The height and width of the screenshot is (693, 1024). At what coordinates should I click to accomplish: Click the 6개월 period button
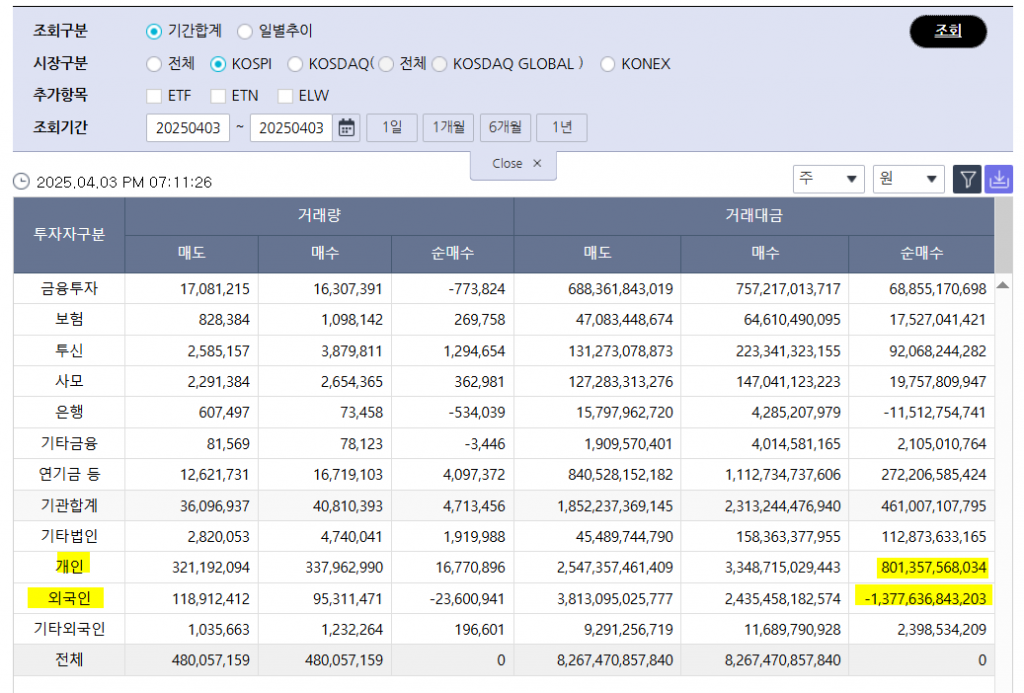point(505,128)
